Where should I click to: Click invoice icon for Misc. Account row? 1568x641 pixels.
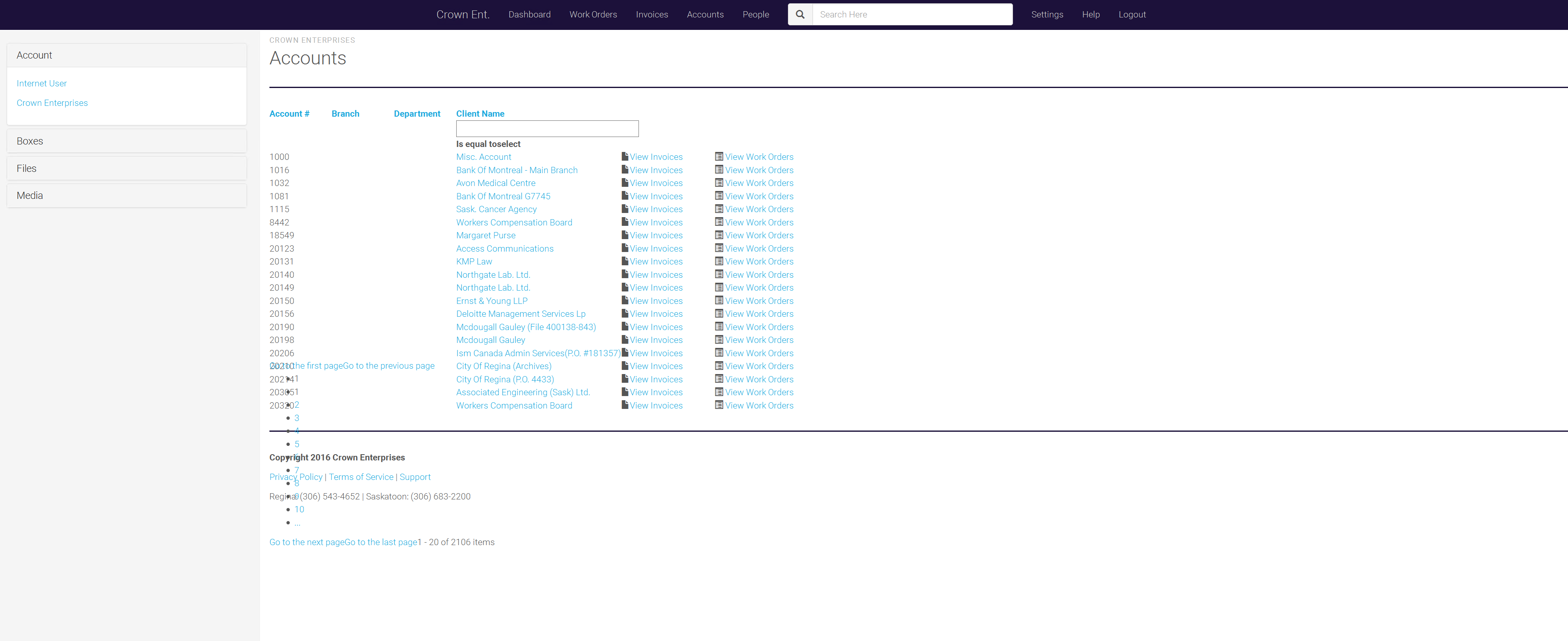point(624,157)
